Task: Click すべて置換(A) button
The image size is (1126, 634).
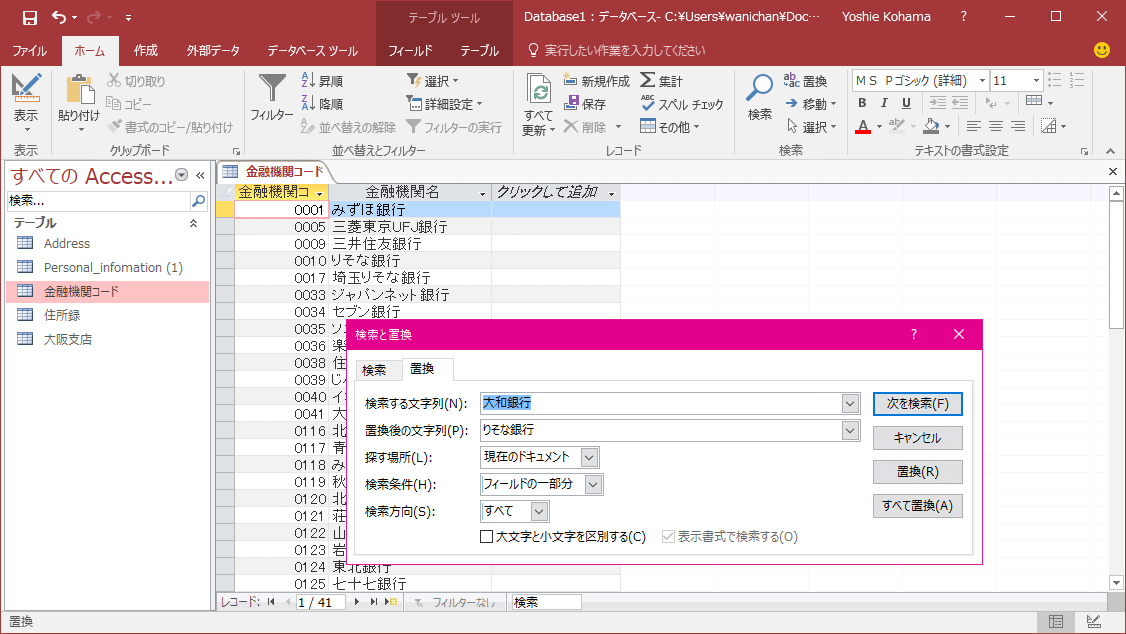Action: (917, 505)
